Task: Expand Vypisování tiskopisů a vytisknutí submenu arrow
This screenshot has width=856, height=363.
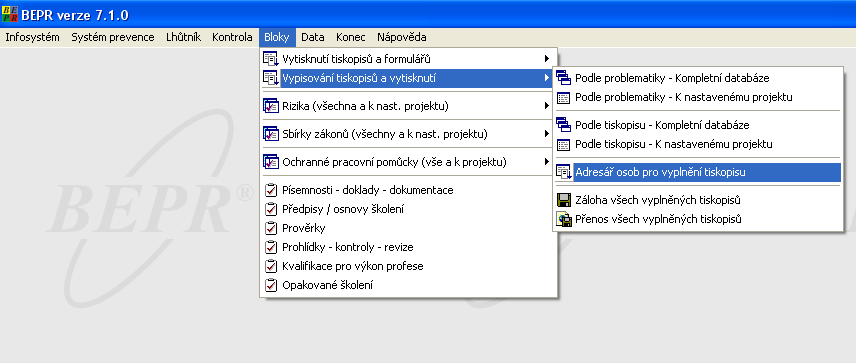Action: coord(546,78)
